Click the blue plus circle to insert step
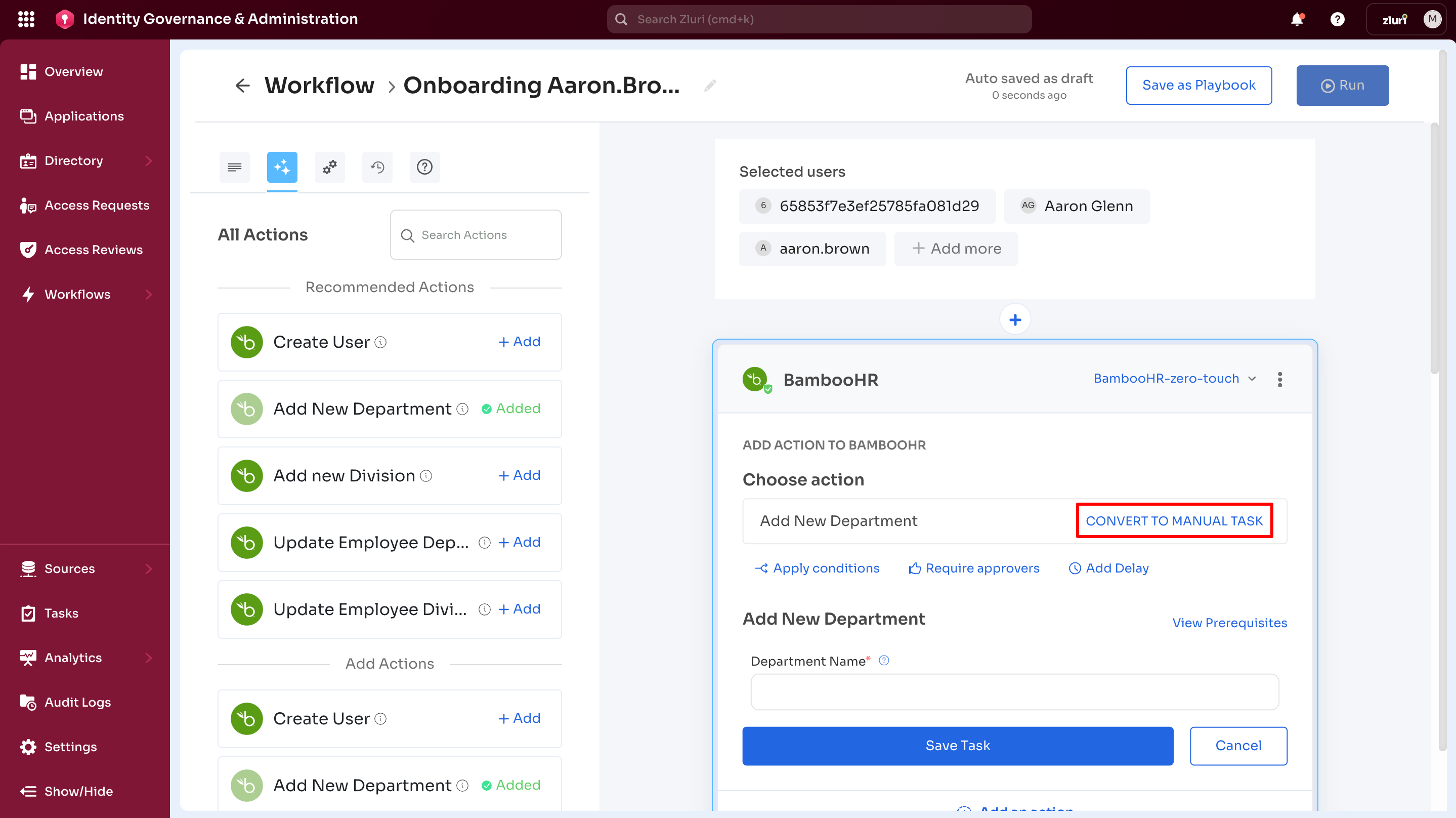Screen dimensions: 1456x818 (x=1014, y=319)
